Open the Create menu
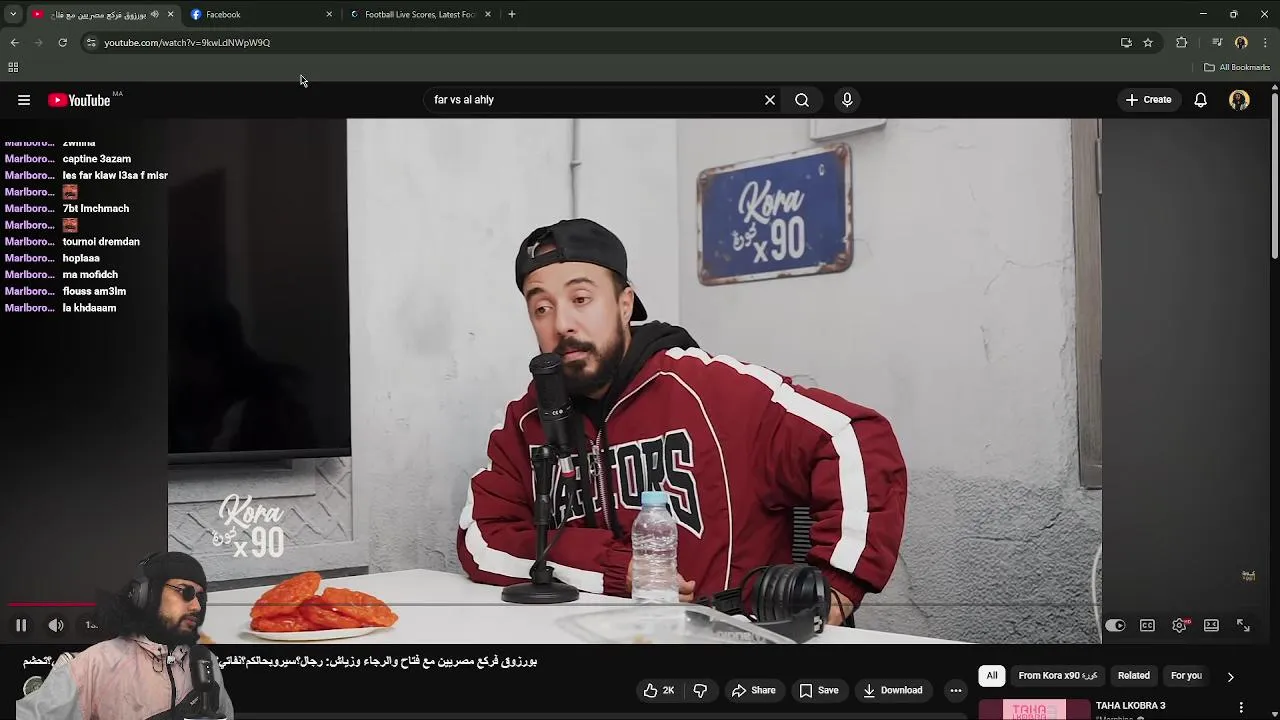The height and width of the screenshot is (720, 1280). tap(1148, 100)
